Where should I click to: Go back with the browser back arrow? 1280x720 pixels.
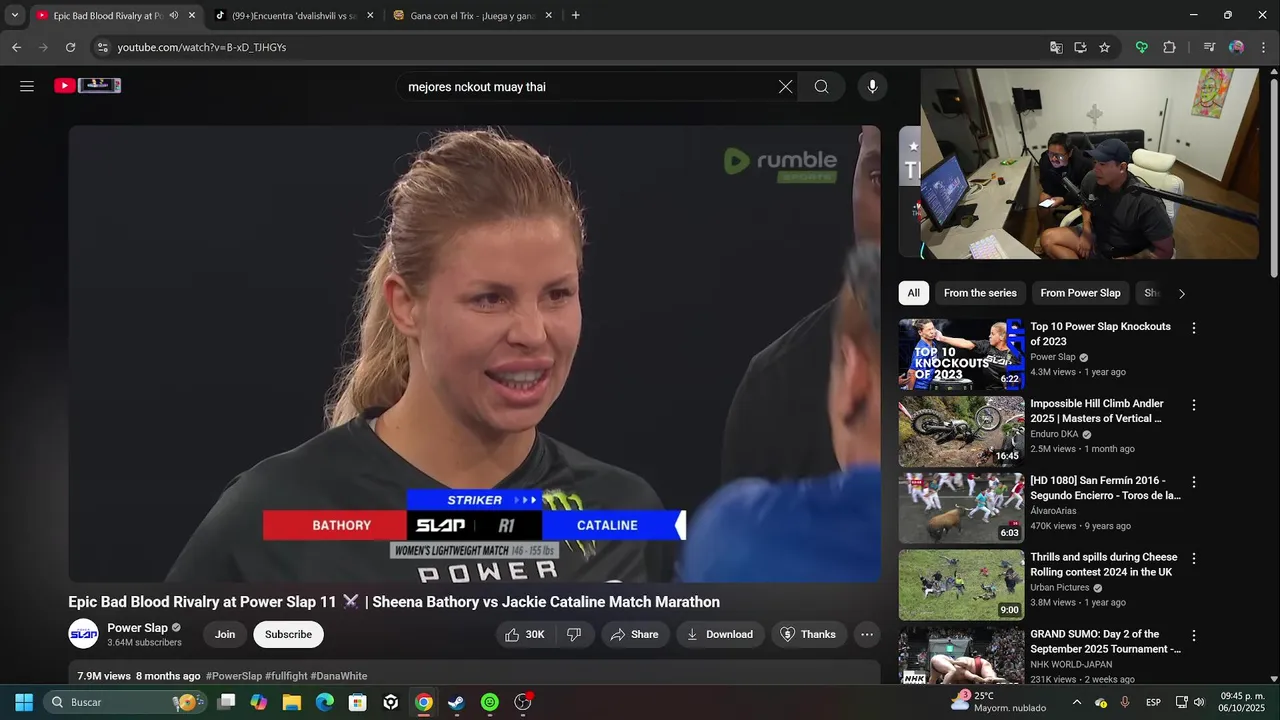point(16,47)
